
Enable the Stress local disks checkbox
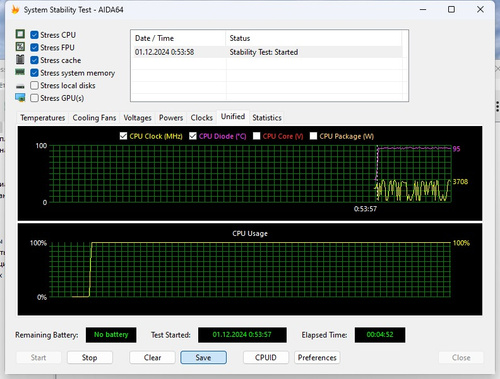pos(34,86)
